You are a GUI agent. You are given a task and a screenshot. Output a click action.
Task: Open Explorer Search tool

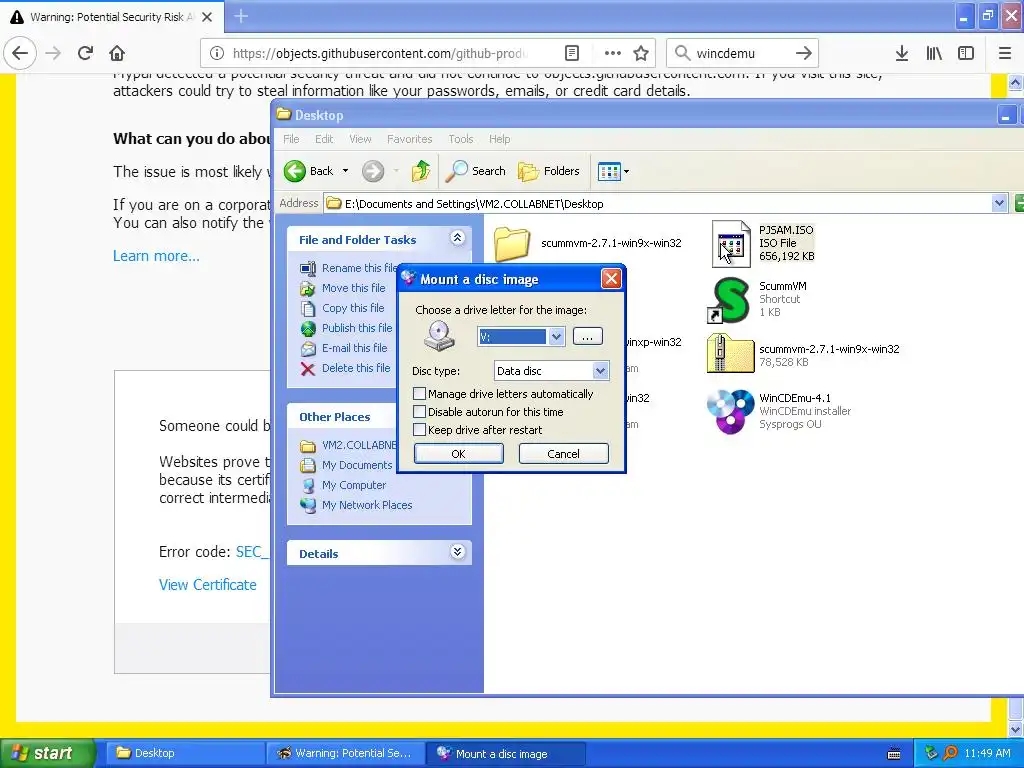point(475,171)
